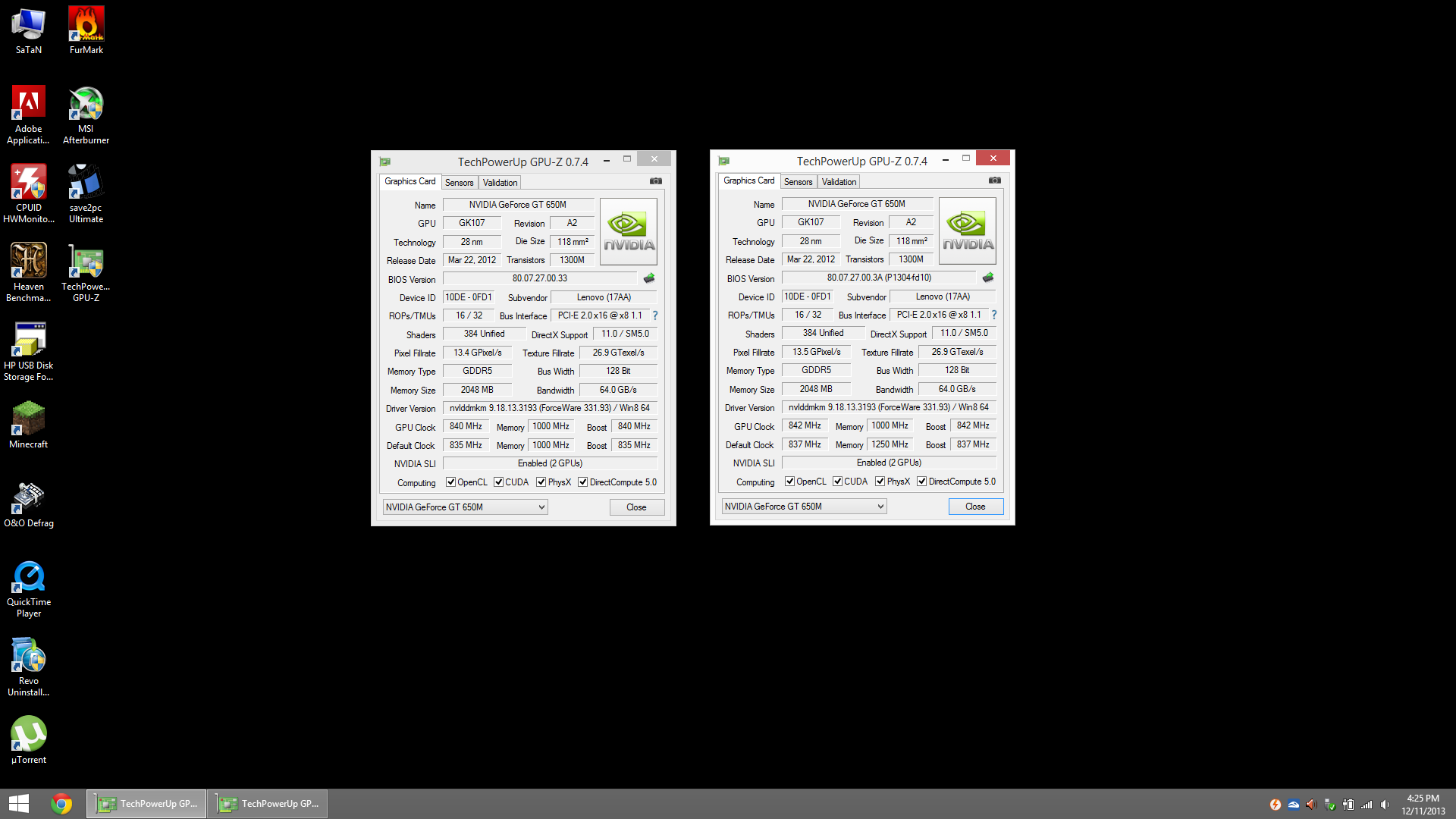This screenshot has width=1456, height=819.
Task: Click the 840 MHz GPU Clock value
Action: tap(466, 427)
